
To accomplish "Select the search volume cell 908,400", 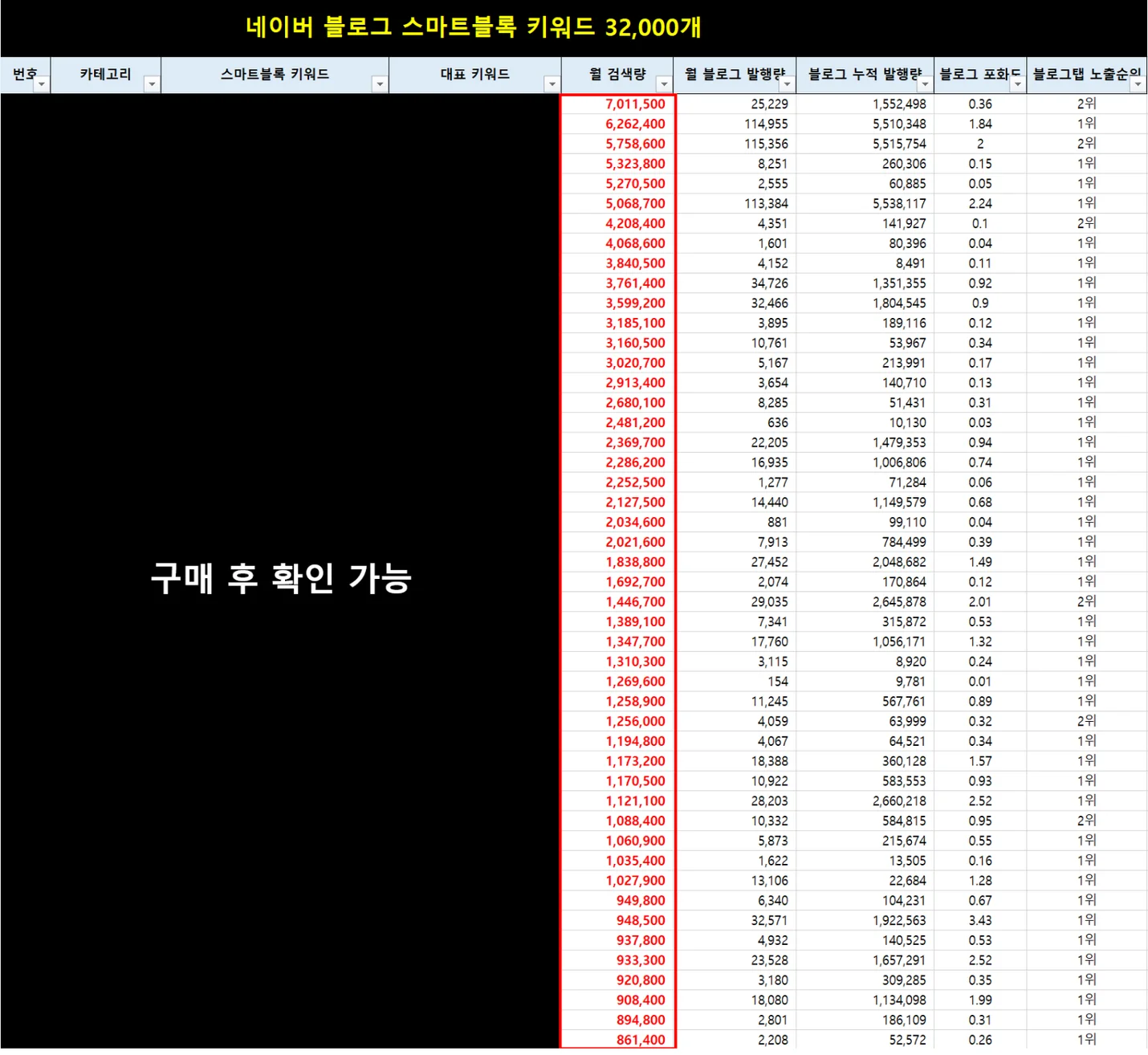I will click(x=617, y=1000).
